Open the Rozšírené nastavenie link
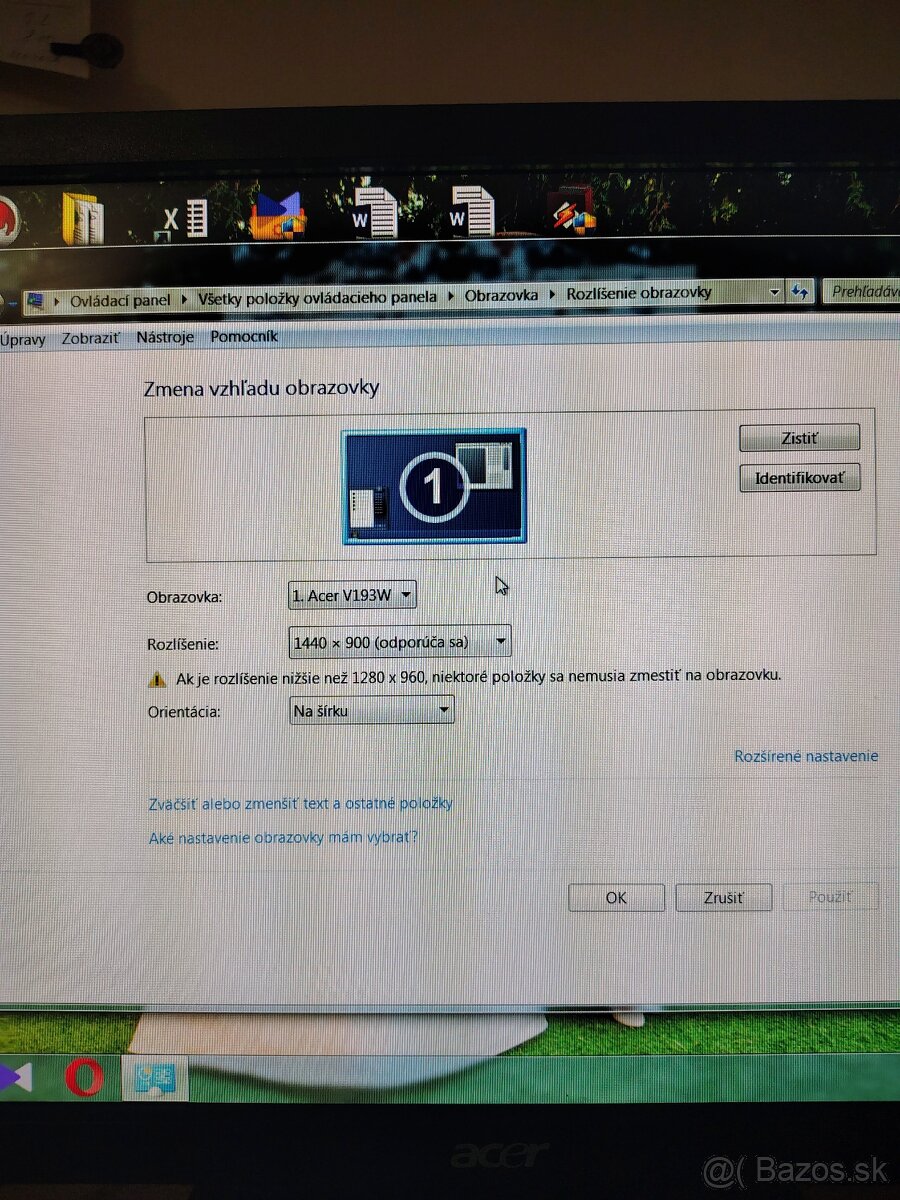The image size is (900, 1200). click(x=806, y=756)
